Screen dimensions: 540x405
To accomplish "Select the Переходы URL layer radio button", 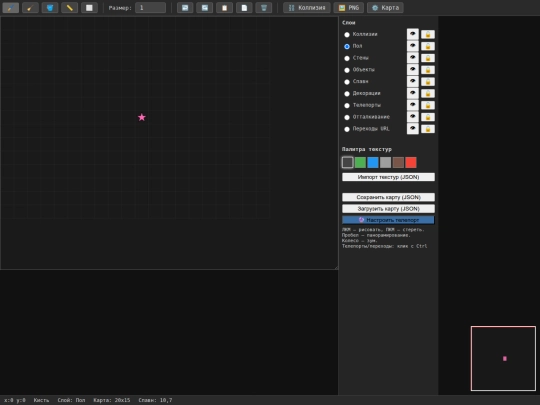I will pyautogui.click(x=347, y=129).
